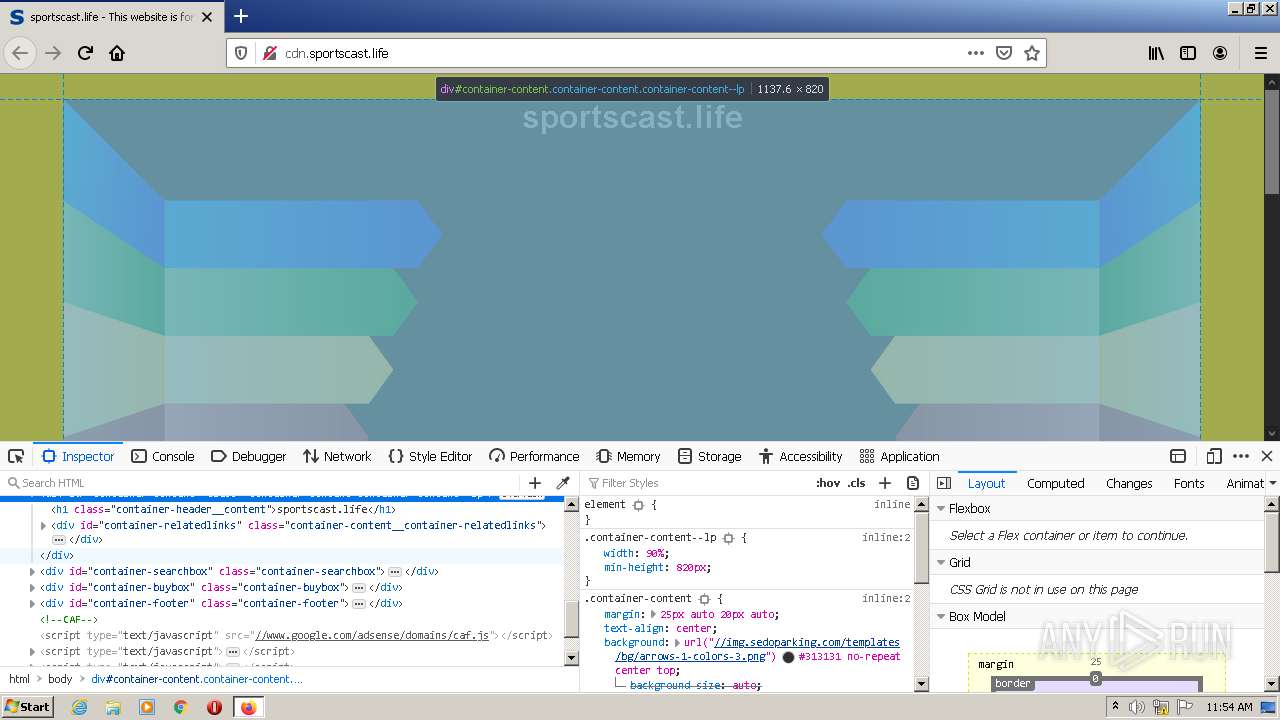Toggle the three-pane inspector sidebar
1280x720 pixels.
944,483
